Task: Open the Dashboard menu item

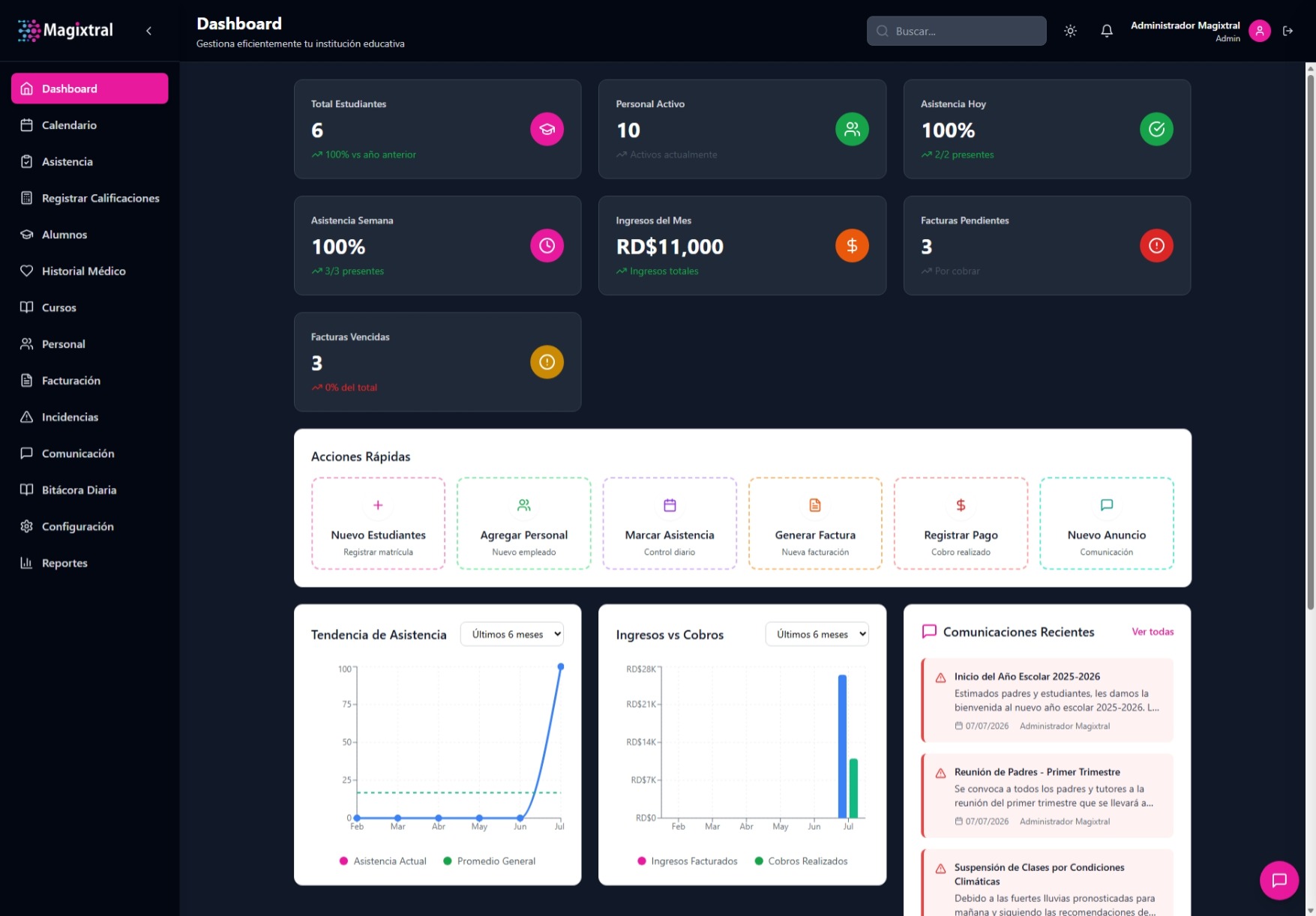Action: pos(90,88)
